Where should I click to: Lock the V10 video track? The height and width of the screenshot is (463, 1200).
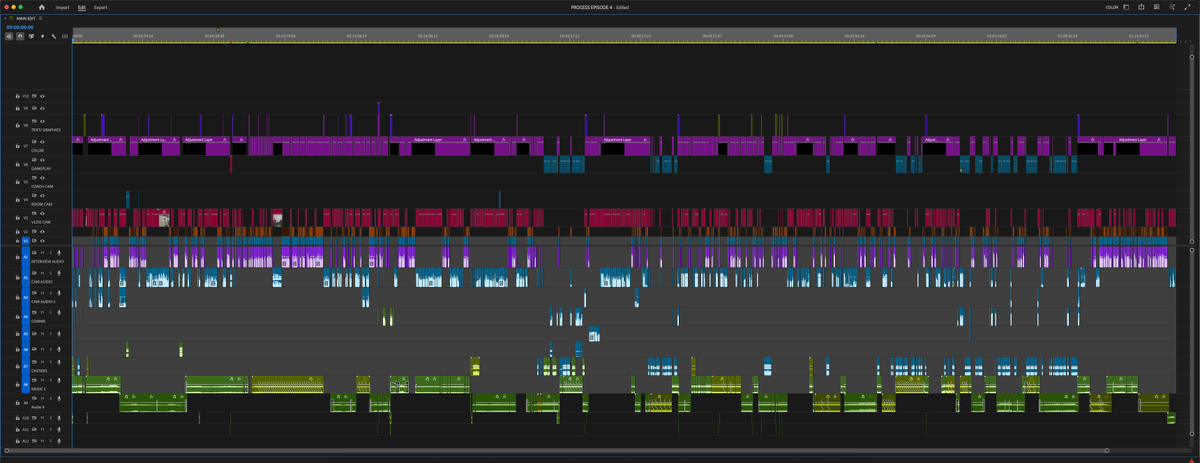17,96
